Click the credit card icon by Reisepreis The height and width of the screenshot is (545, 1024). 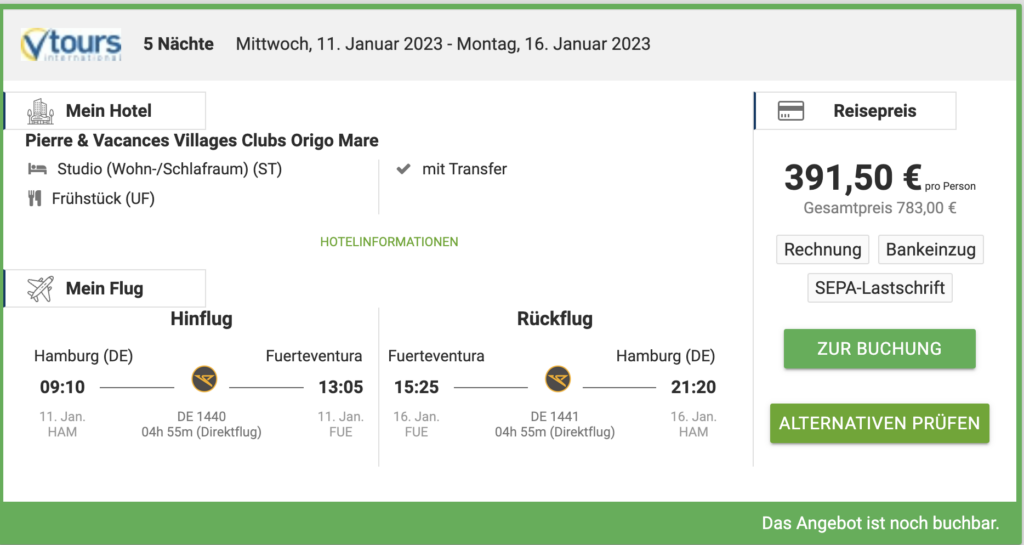[x=791, y=111]
